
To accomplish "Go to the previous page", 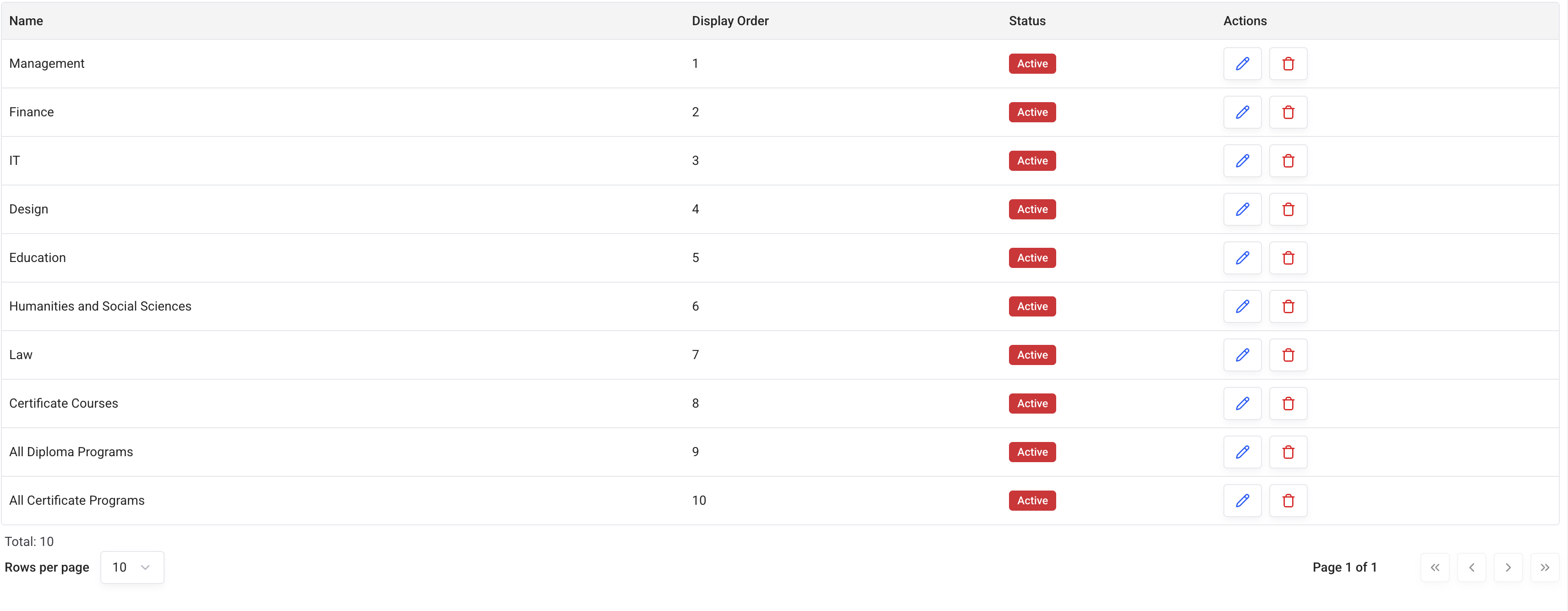I will point(1471,568).
